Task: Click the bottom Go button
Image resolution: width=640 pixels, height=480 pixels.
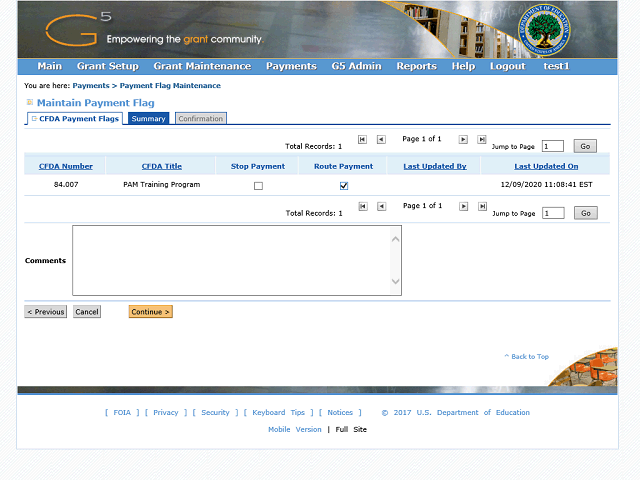Action: coord(586,213)
